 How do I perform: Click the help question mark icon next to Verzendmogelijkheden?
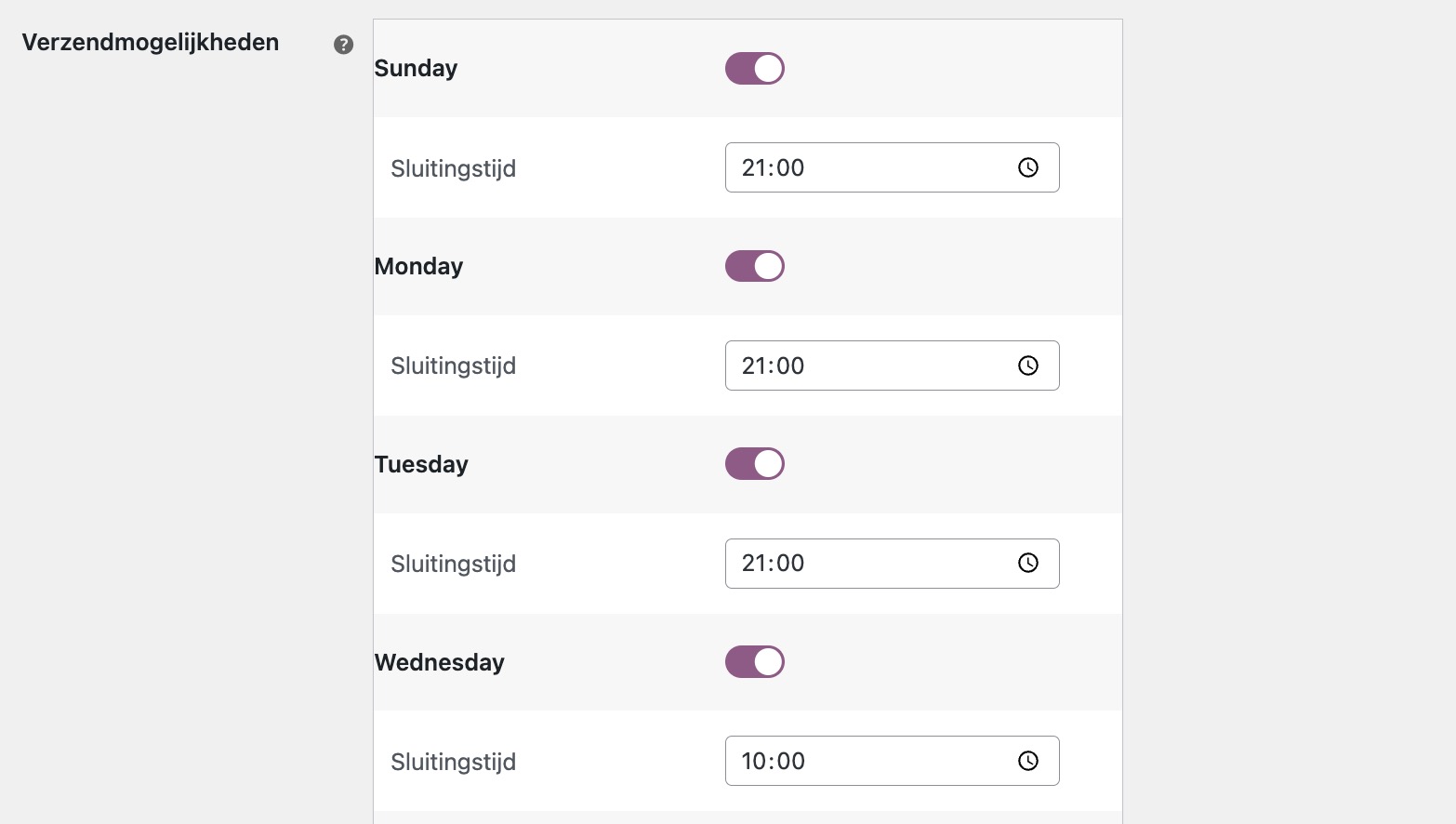tap(343, 44)
